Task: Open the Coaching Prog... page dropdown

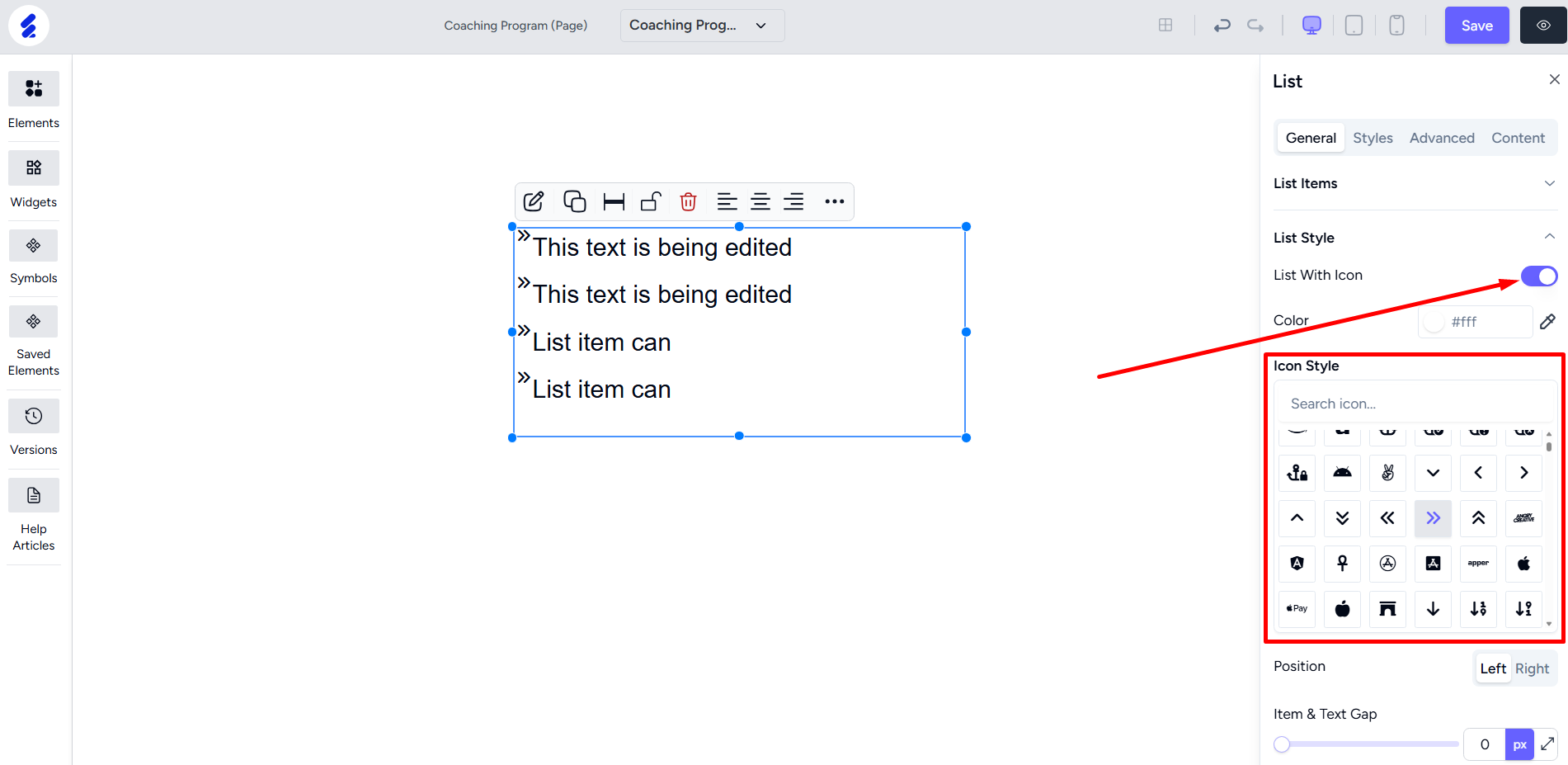Action: coord(702,26)
